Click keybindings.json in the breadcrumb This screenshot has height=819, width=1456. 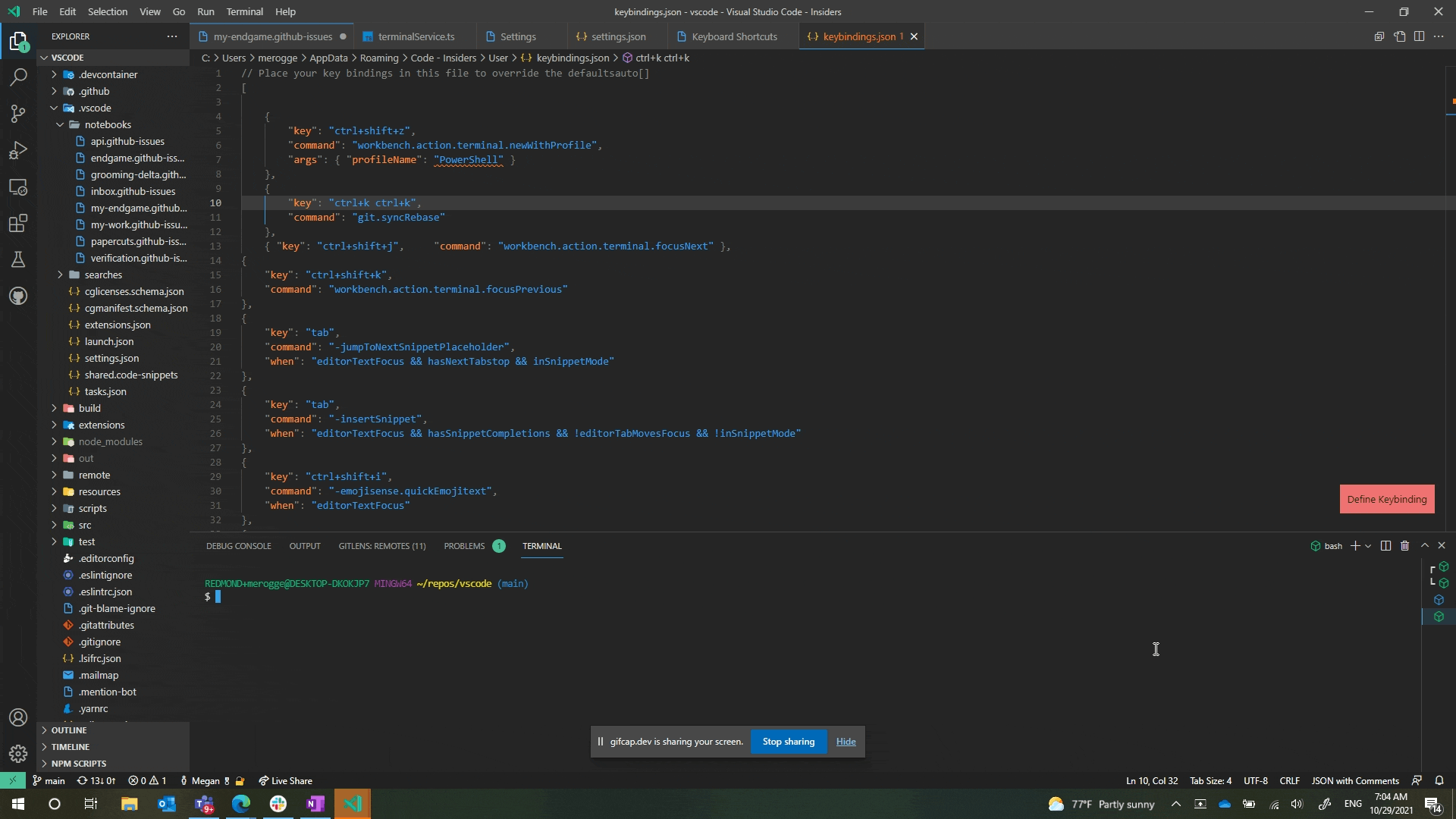click(573, 58)
